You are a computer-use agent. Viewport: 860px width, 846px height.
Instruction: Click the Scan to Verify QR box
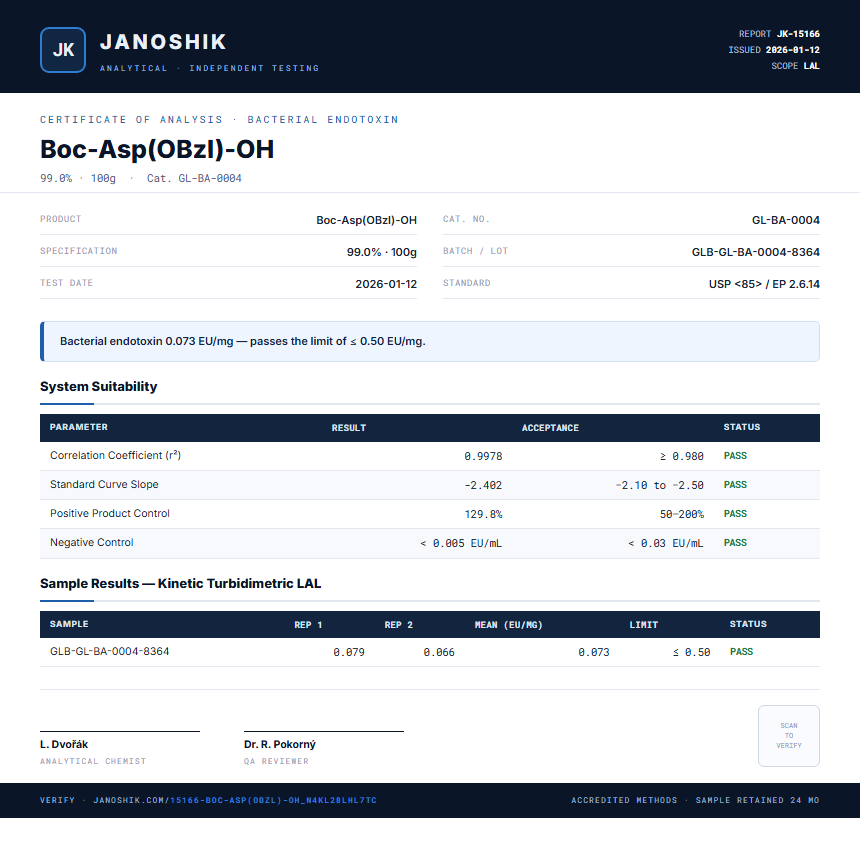point(789,736)
